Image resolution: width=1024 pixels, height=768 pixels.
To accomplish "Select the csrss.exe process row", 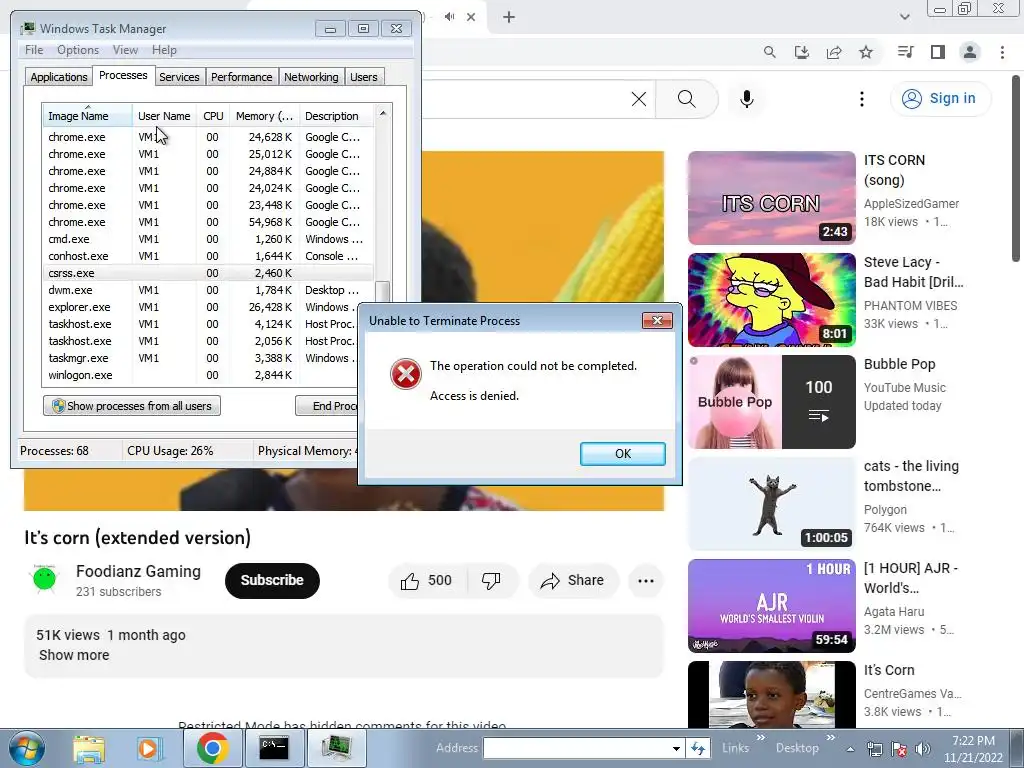I will 208,273.
